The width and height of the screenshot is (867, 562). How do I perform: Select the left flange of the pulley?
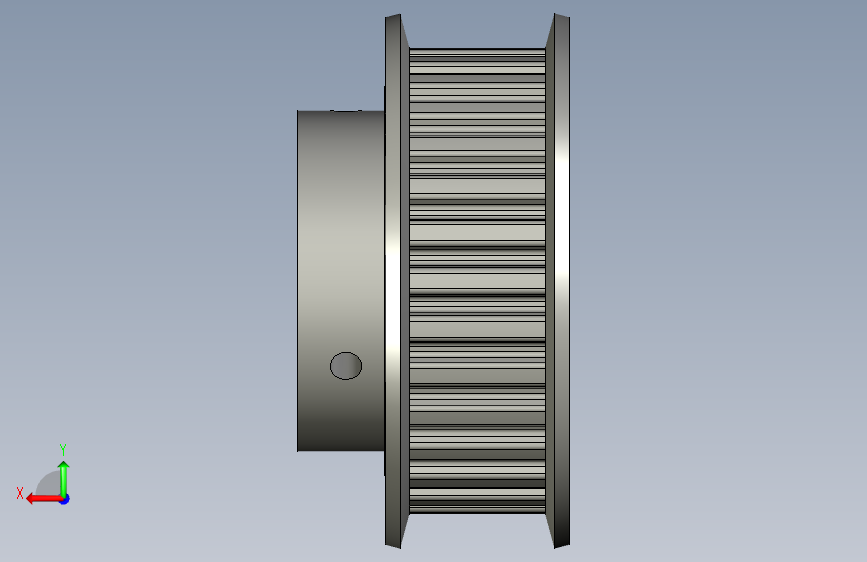tap(396, 280)
